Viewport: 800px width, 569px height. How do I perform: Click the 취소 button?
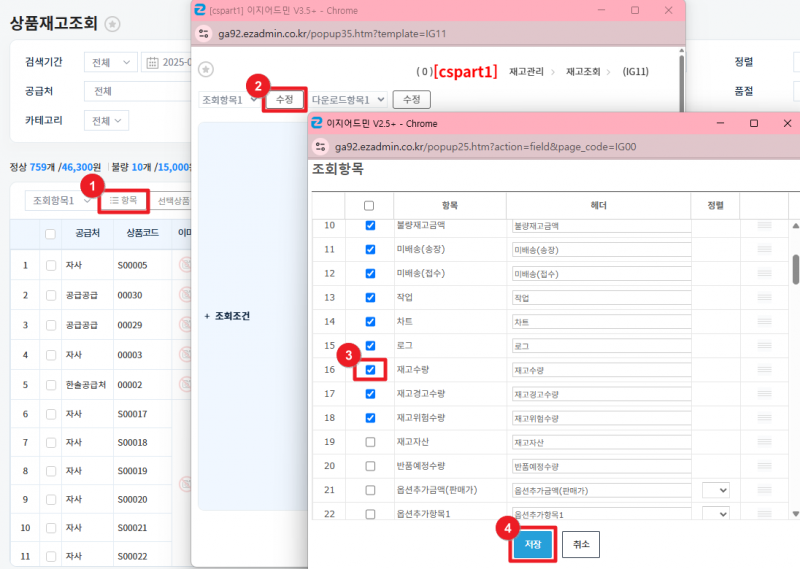(581, 543)
